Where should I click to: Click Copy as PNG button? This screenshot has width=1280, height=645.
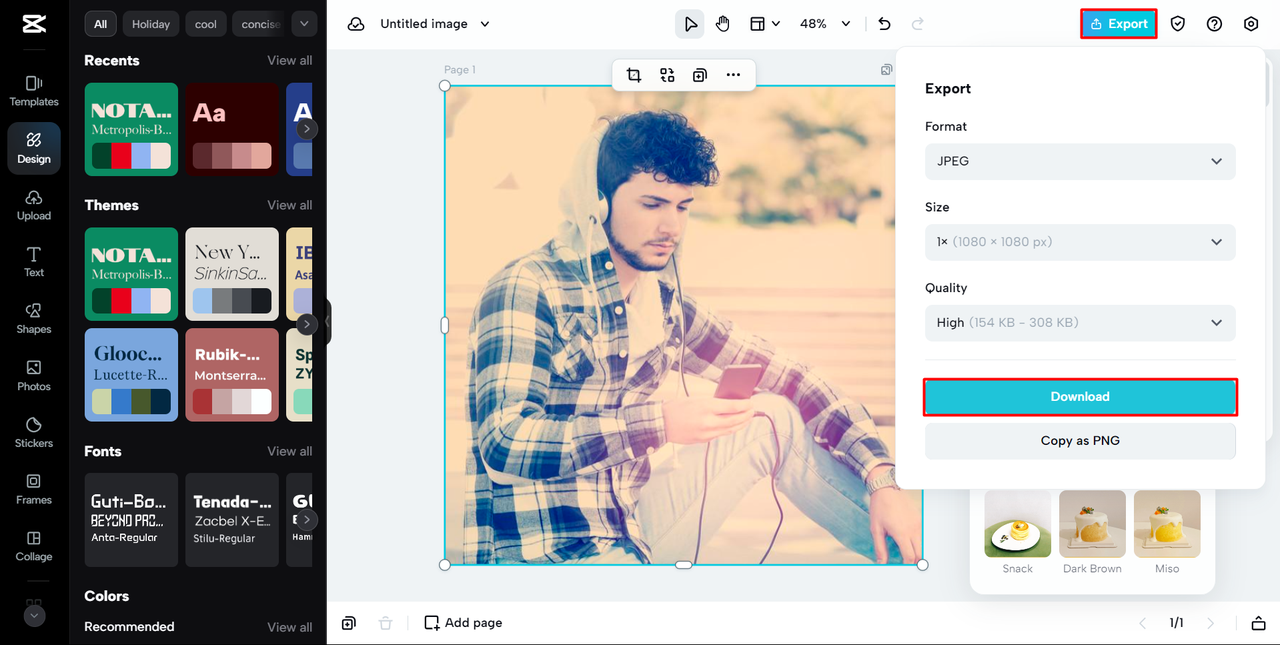[x=1080, y=441]
